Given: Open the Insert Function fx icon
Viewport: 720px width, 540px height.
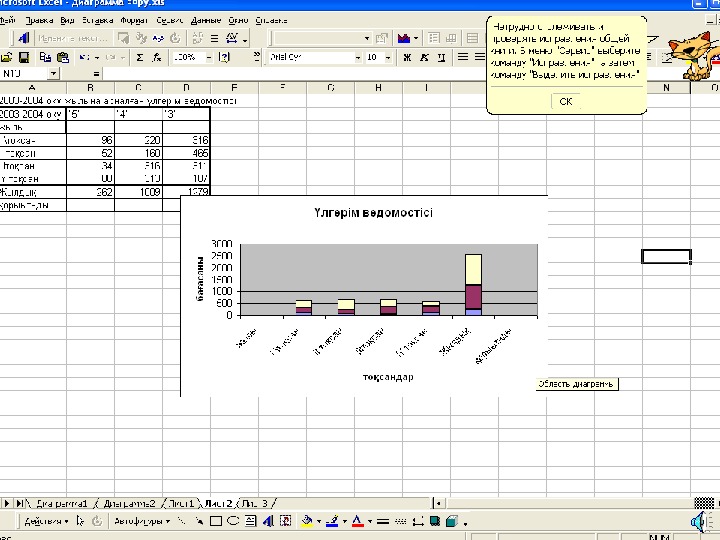Looking at the screenshot, I should [x=156, y=57].
